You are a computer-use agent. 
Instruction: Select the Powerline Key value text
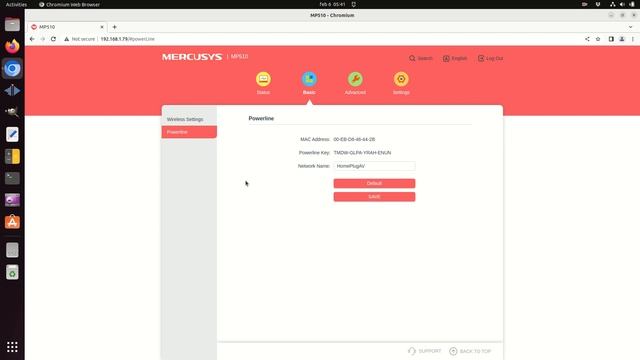[362, 153]
